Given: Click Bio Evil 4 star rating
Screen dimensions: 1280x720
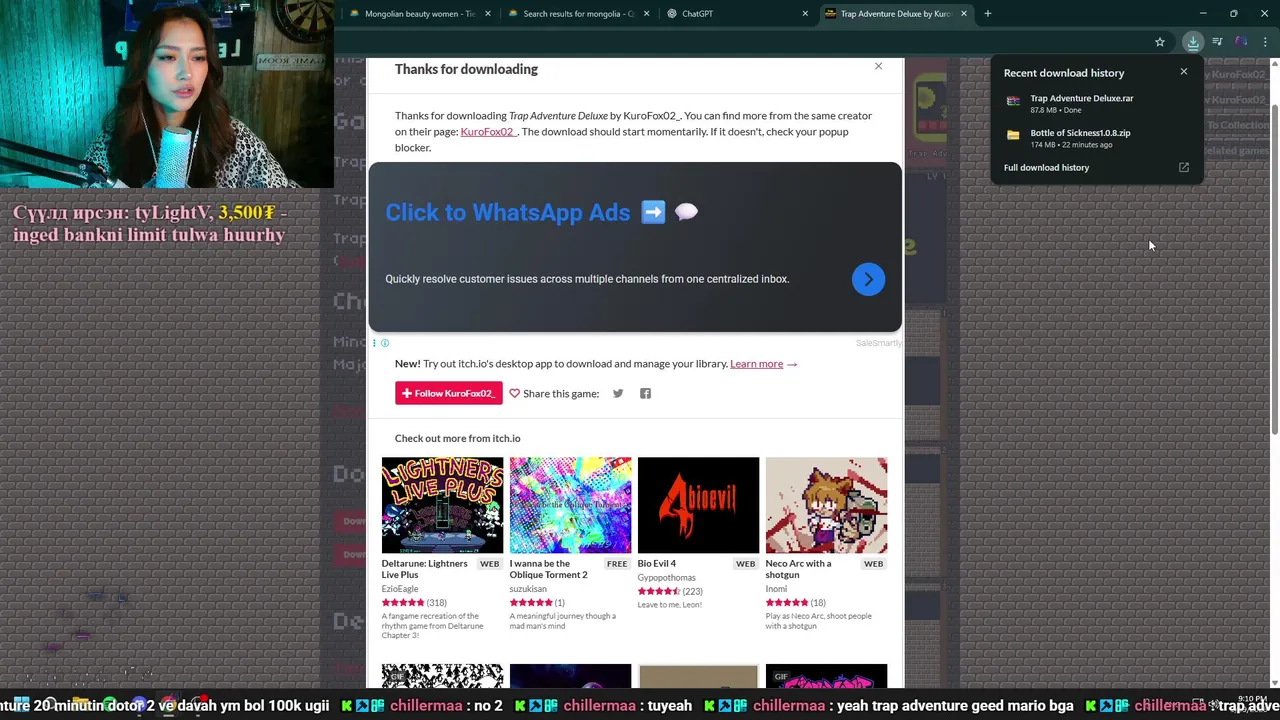Looking at the screenshot, I should [x=659, y=591].
